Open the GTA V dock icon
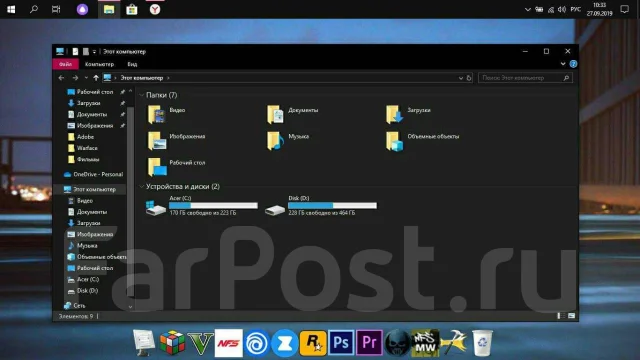 (200, 343)
